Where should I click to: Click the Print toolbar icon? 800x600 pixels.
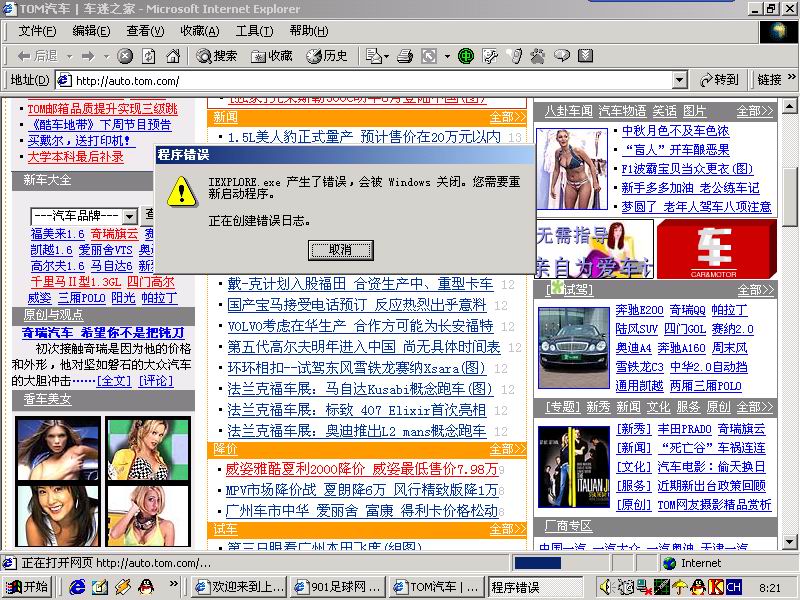[405, 56]
